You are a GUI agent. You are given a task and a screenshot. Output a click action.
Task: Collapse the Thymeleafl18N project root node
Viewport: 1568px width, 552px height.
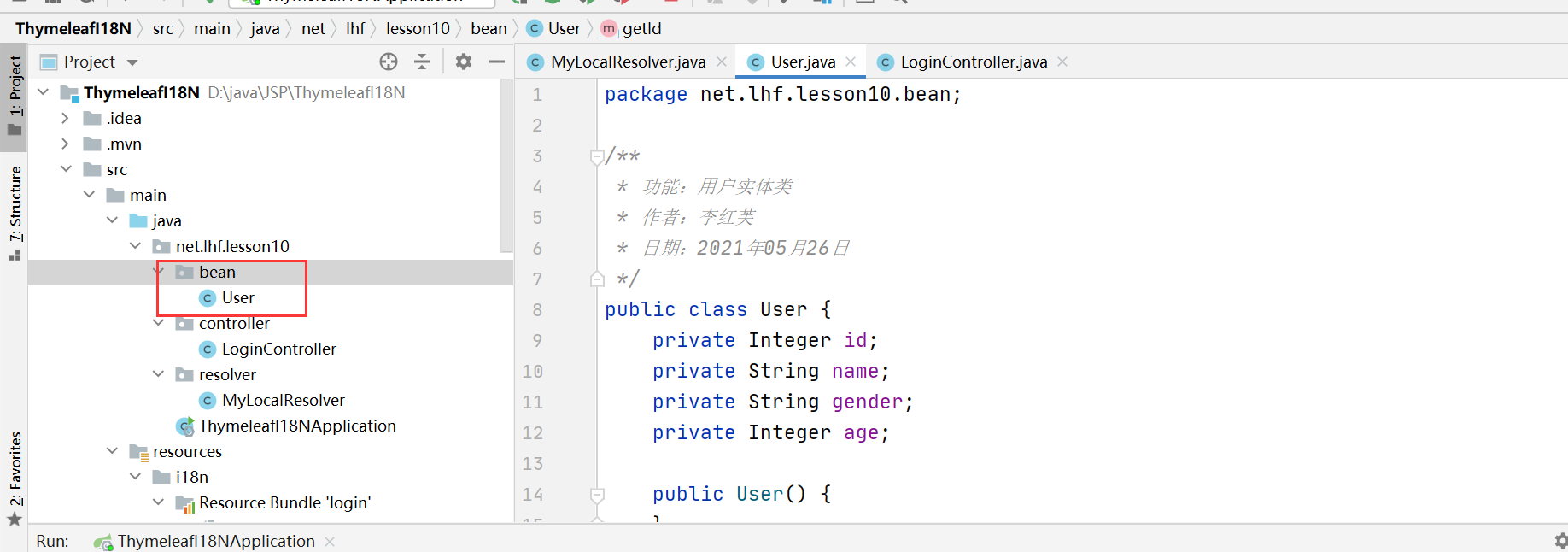coord(44,91)
